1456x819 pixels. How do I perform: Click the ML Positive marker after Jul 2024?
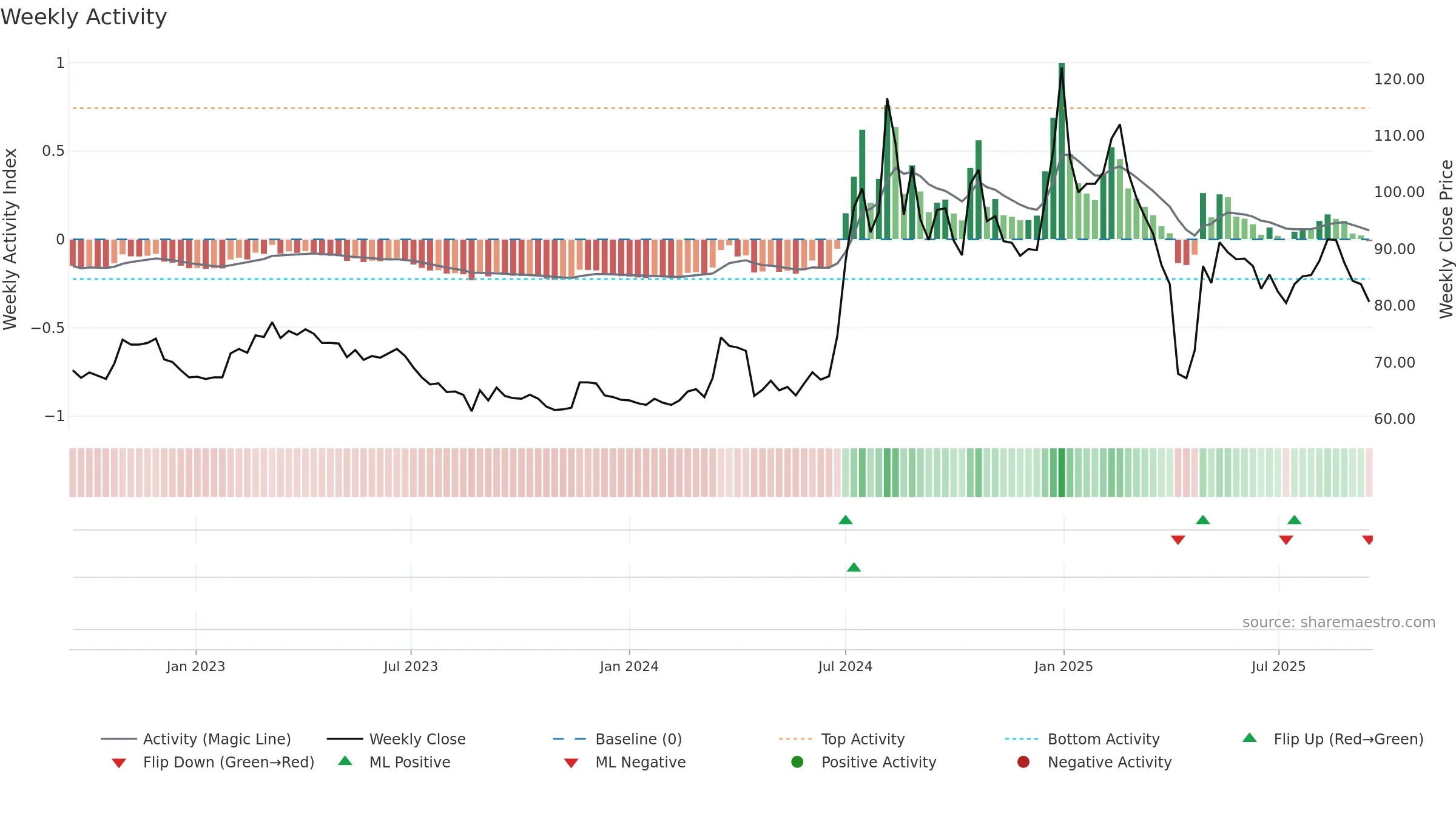(x=854, y=567)
